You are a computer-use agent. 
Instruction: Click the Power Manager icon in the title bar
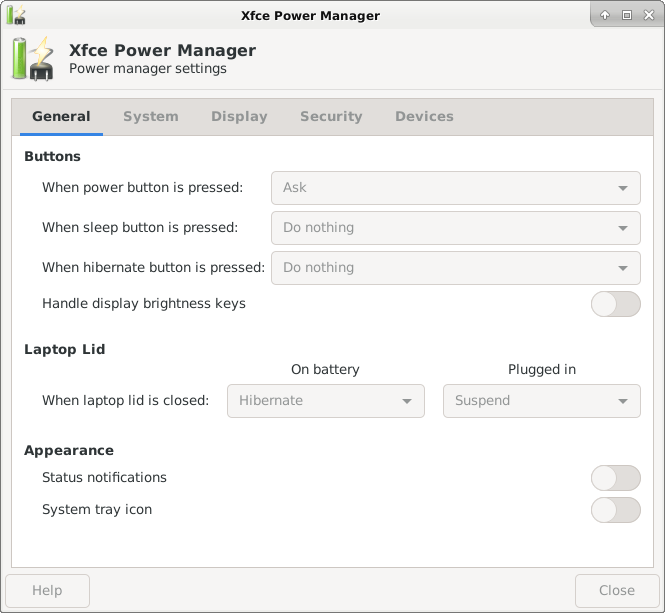click(16, 15)
